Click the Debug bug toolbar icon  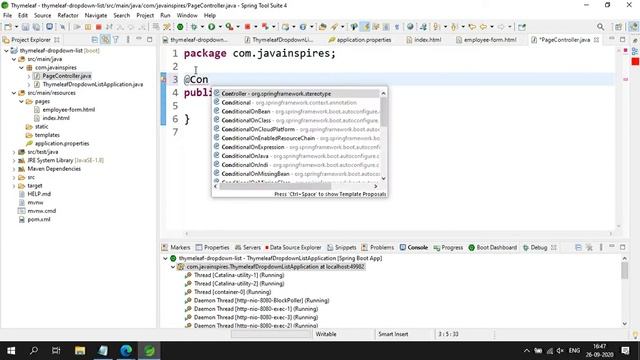click(x=194, y=27)
